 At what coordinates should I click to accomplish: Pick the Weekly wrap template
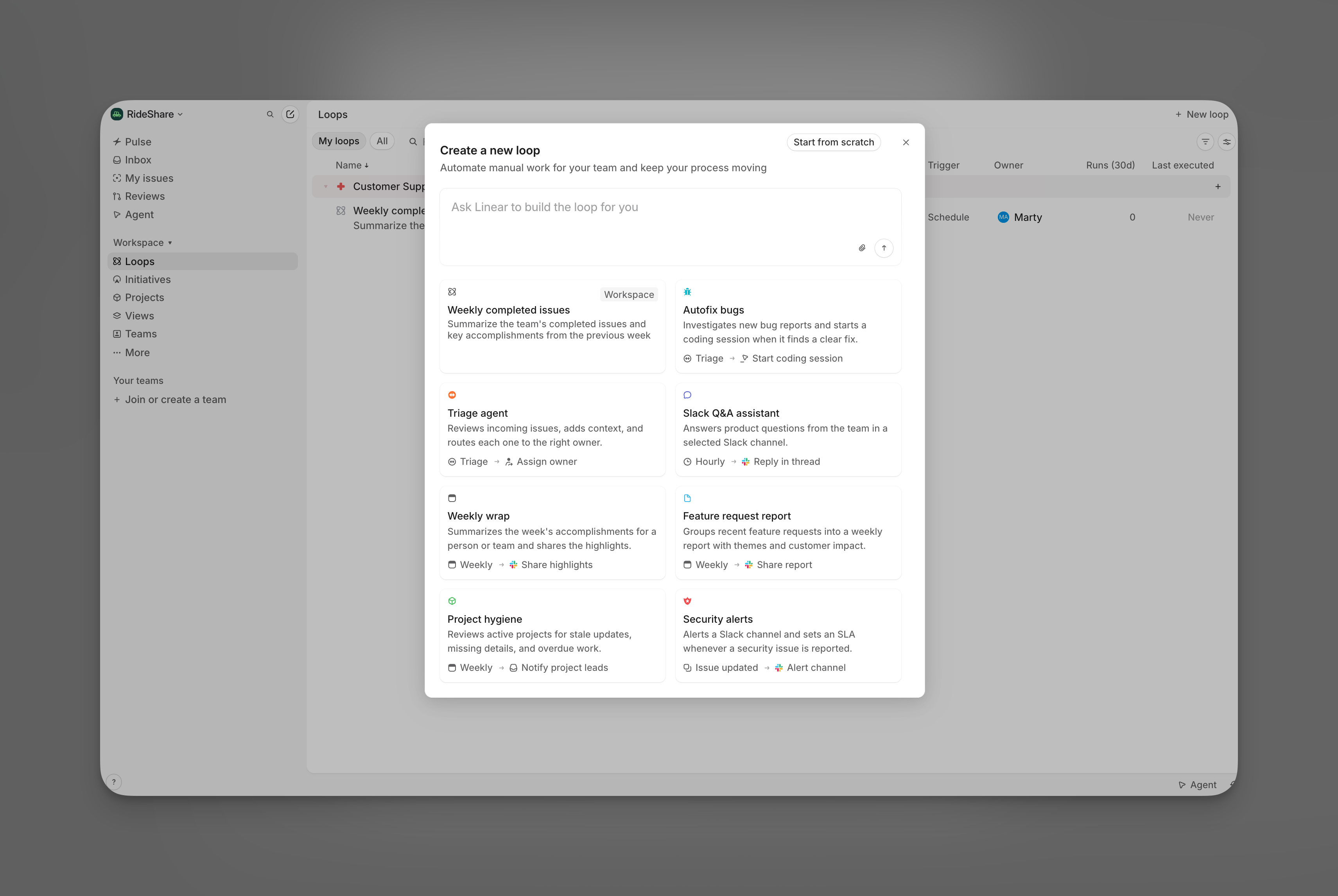(553, 532)
